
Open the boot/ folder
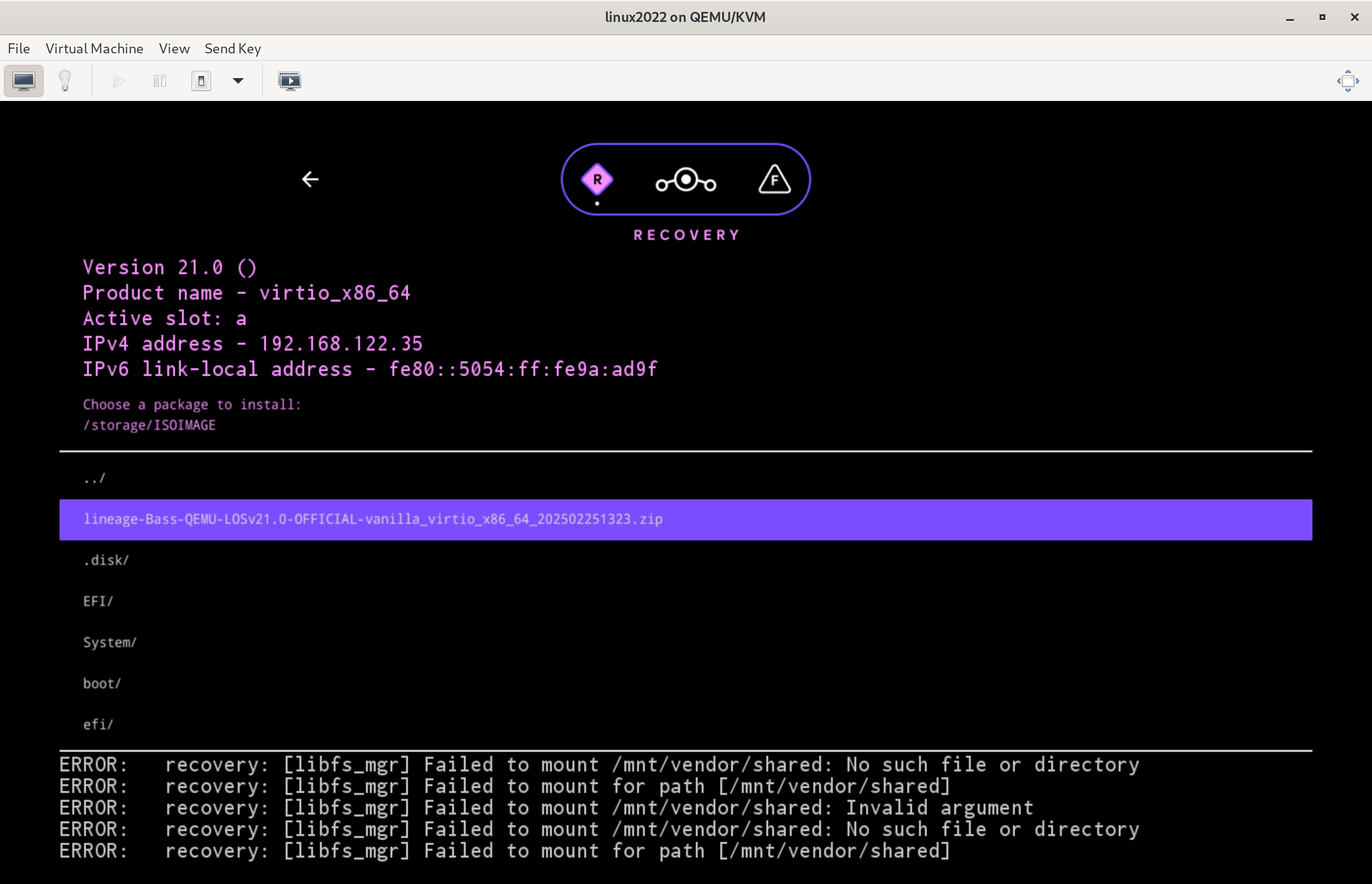click(686, 683)
